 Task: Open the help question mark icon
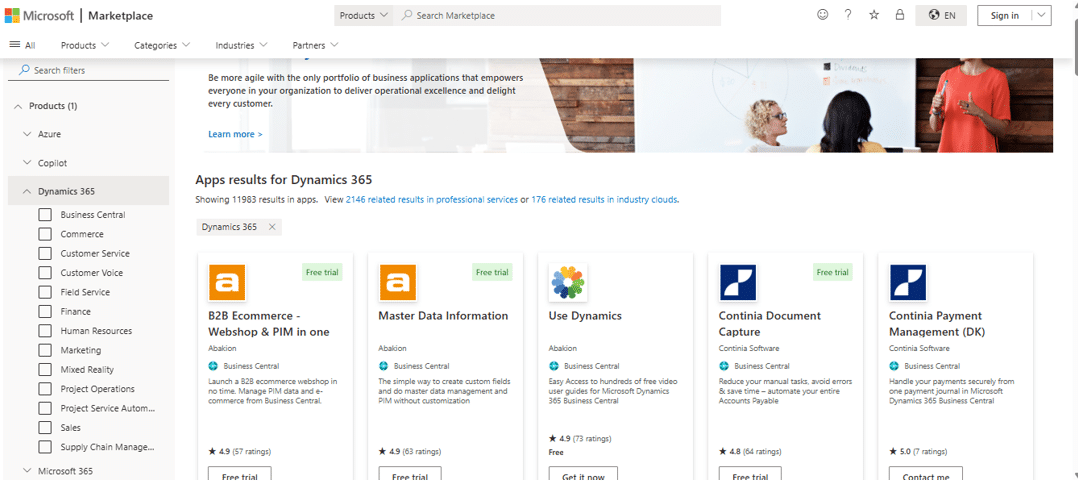point(848,15)
